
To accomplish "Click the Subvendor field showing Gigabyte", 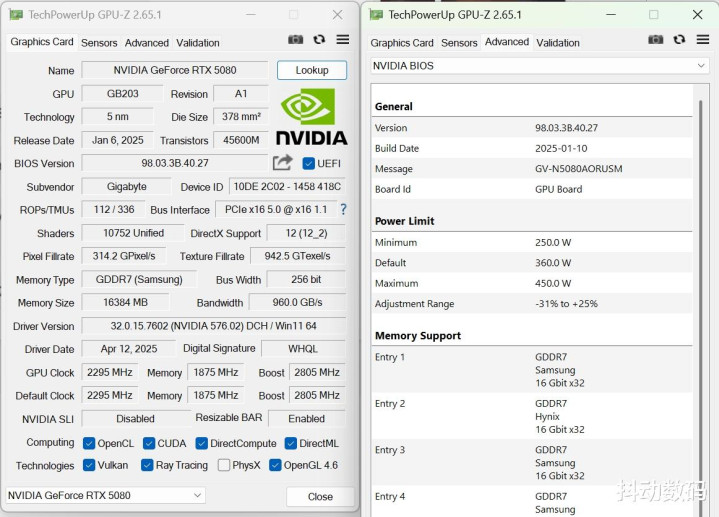I will [x=127, y=186].
